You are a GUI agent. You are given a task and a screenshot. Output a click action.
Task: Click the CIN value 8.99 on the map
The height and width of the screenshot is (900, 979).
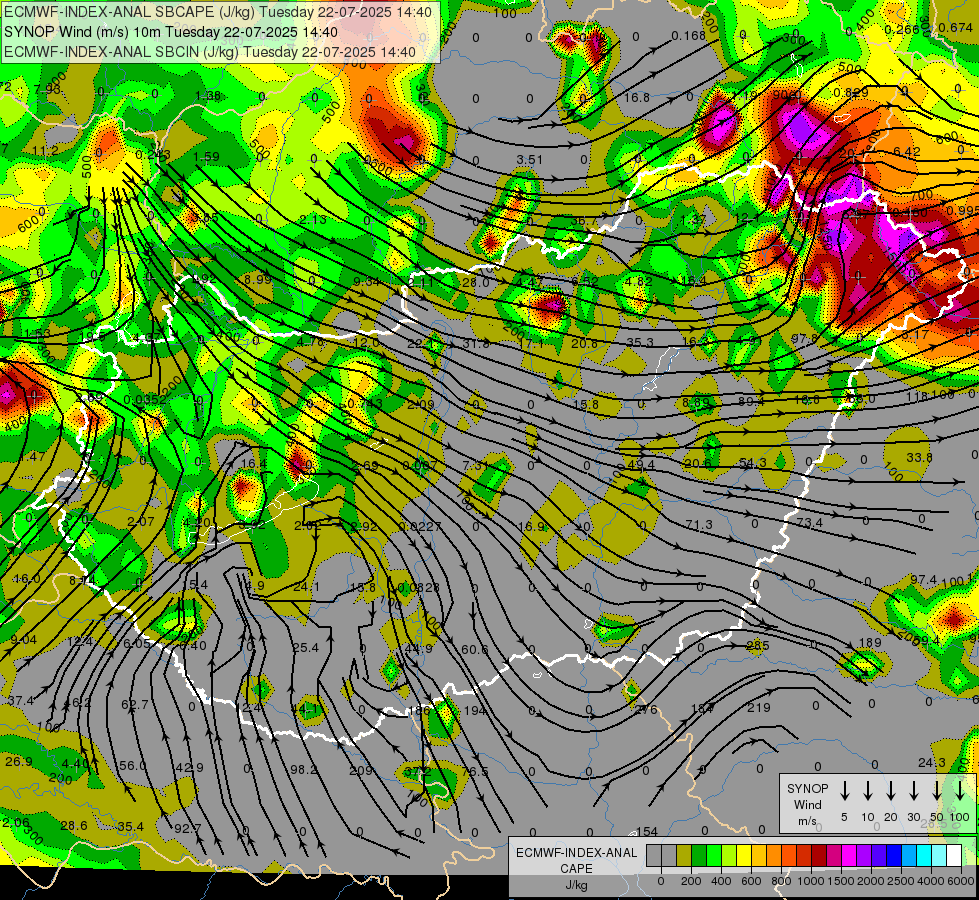258,280
